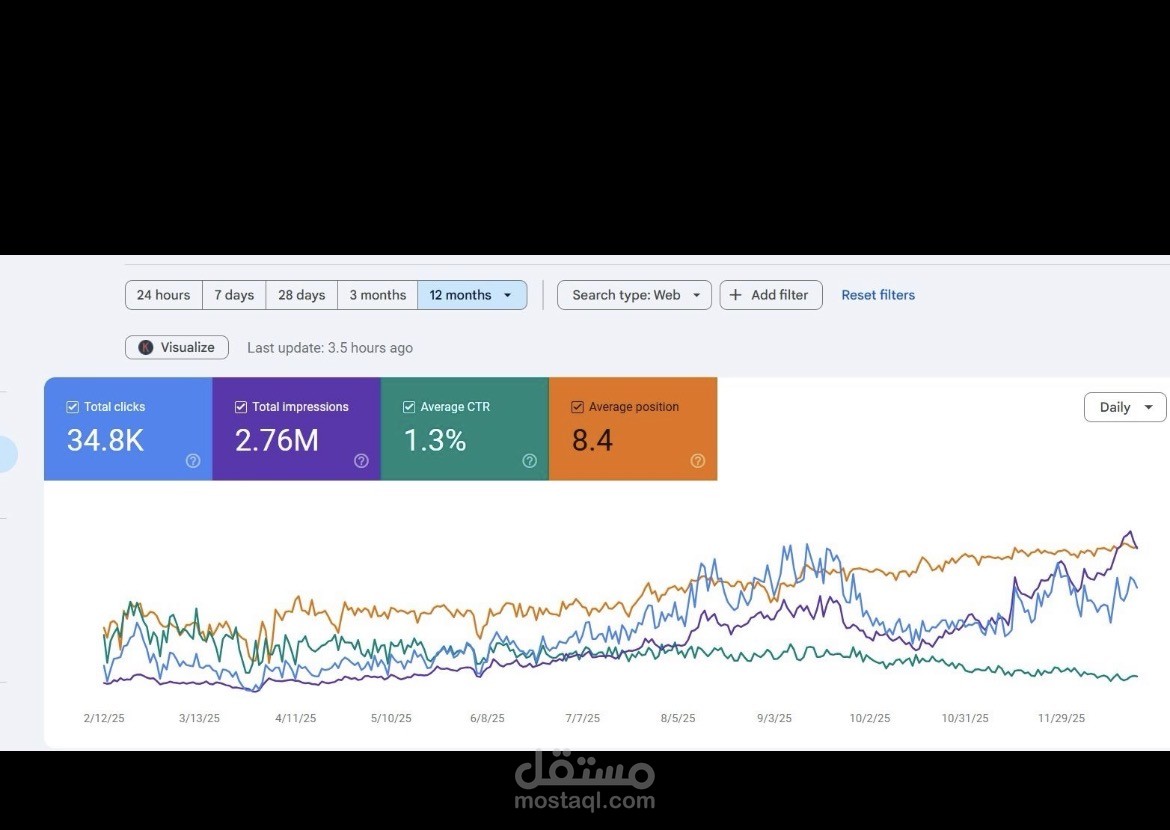Open the Search type: Web dropdown

coord(634,295)
